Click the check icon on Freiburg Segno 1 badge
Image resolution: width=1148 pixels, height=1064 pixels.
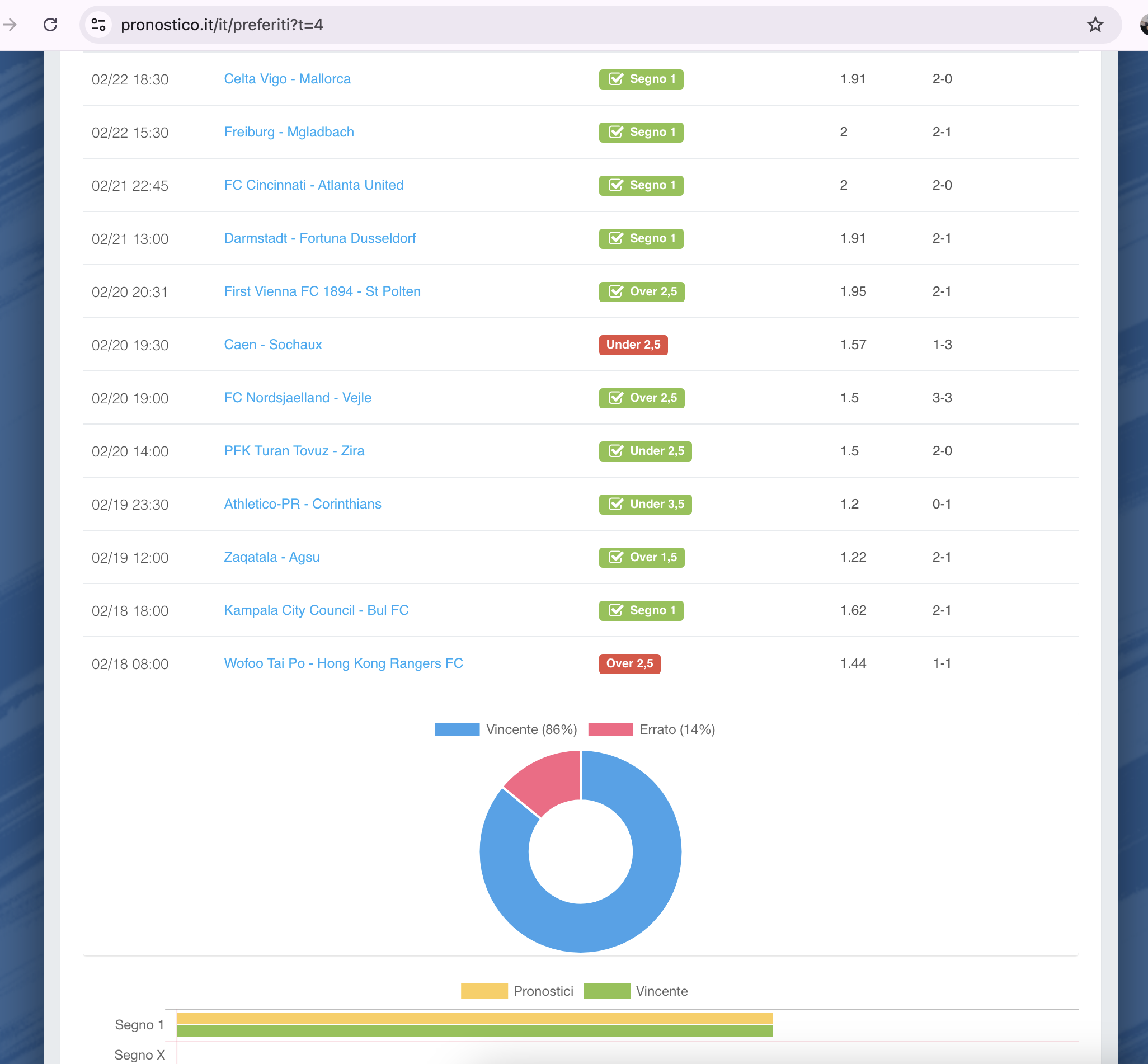[615, 133]
